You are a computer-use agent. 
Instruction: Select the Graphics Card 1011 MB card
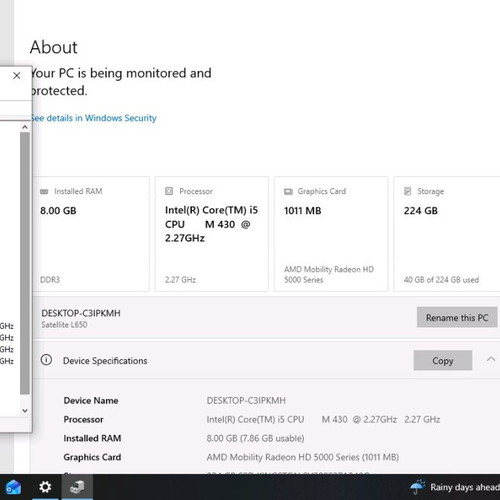click(331, 234)
